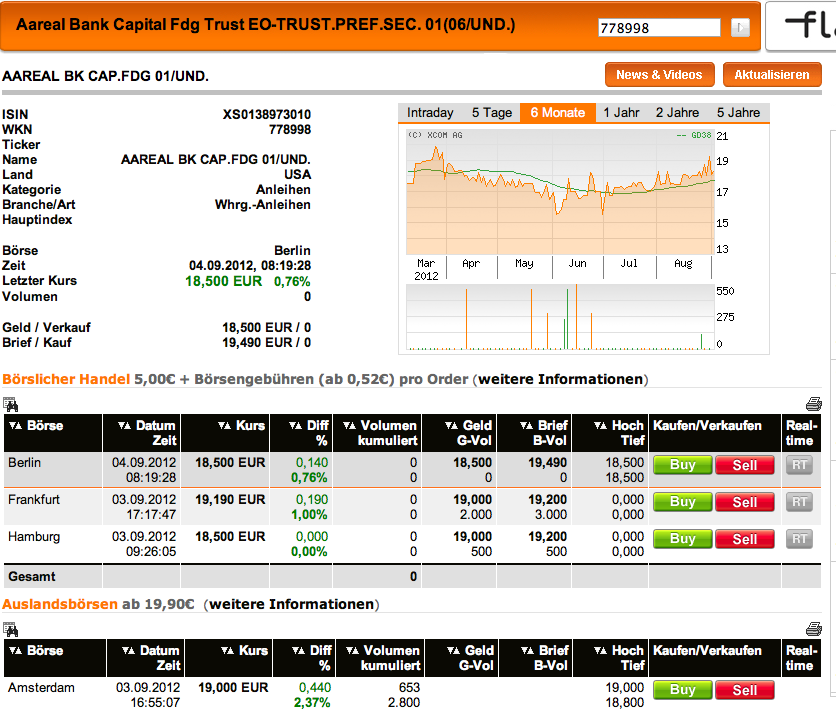Open weitere Informationen link for Börslicher Handel

pos(561,379)
